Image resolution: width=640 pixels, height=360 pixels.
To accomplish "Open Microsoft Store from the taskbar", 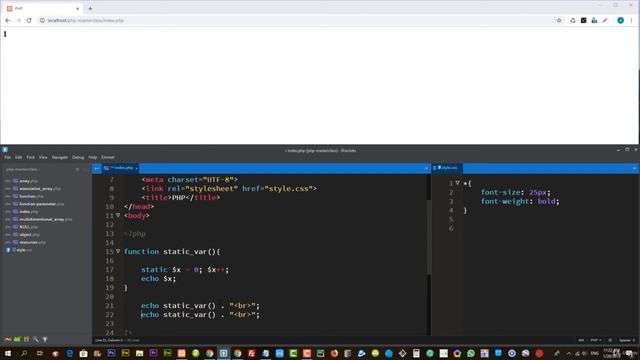I will coord(83,353).
